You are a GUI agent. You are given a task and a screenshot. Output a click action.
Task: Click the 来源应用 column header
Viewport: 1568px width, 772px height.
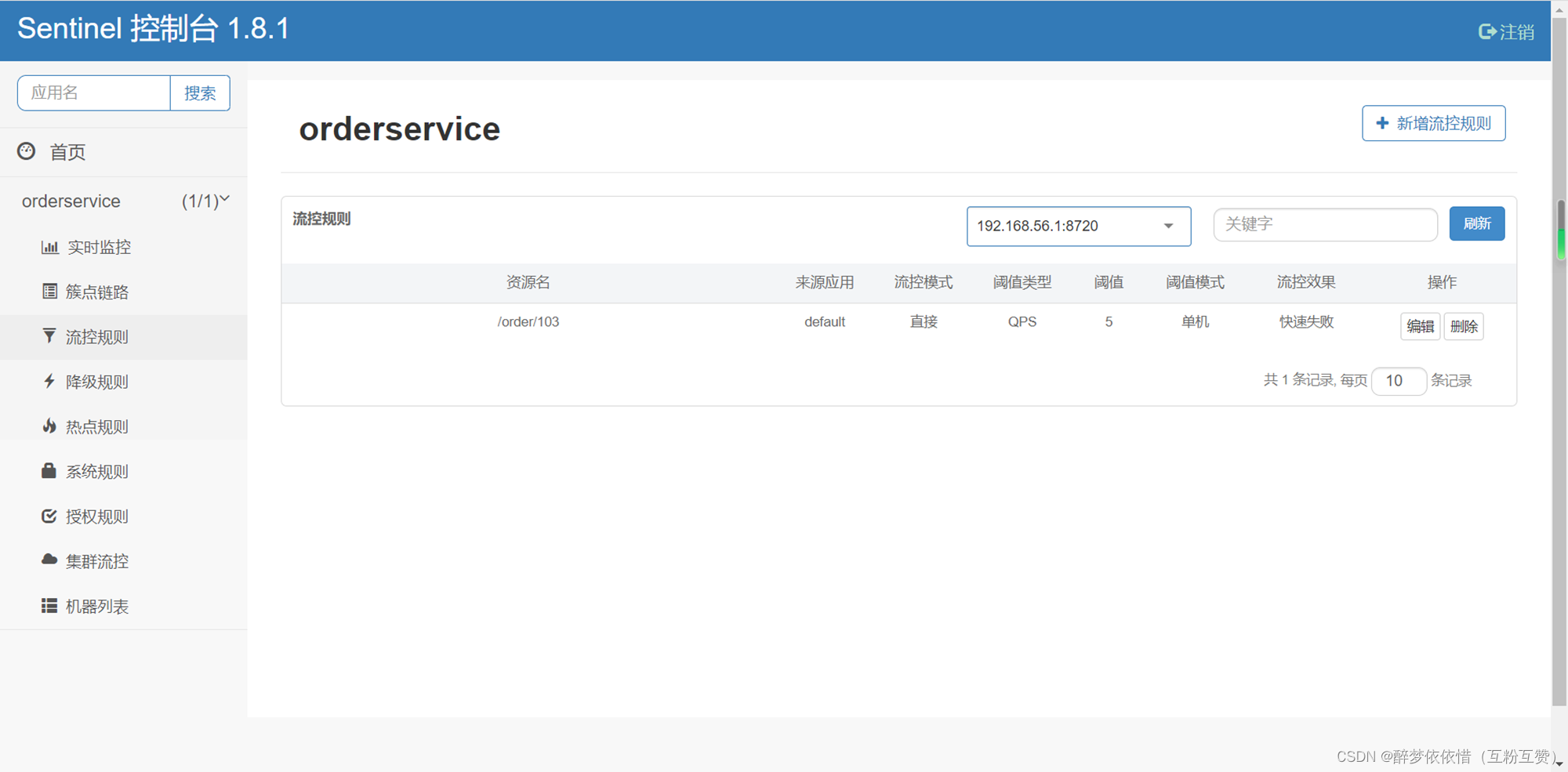(825, 282)
